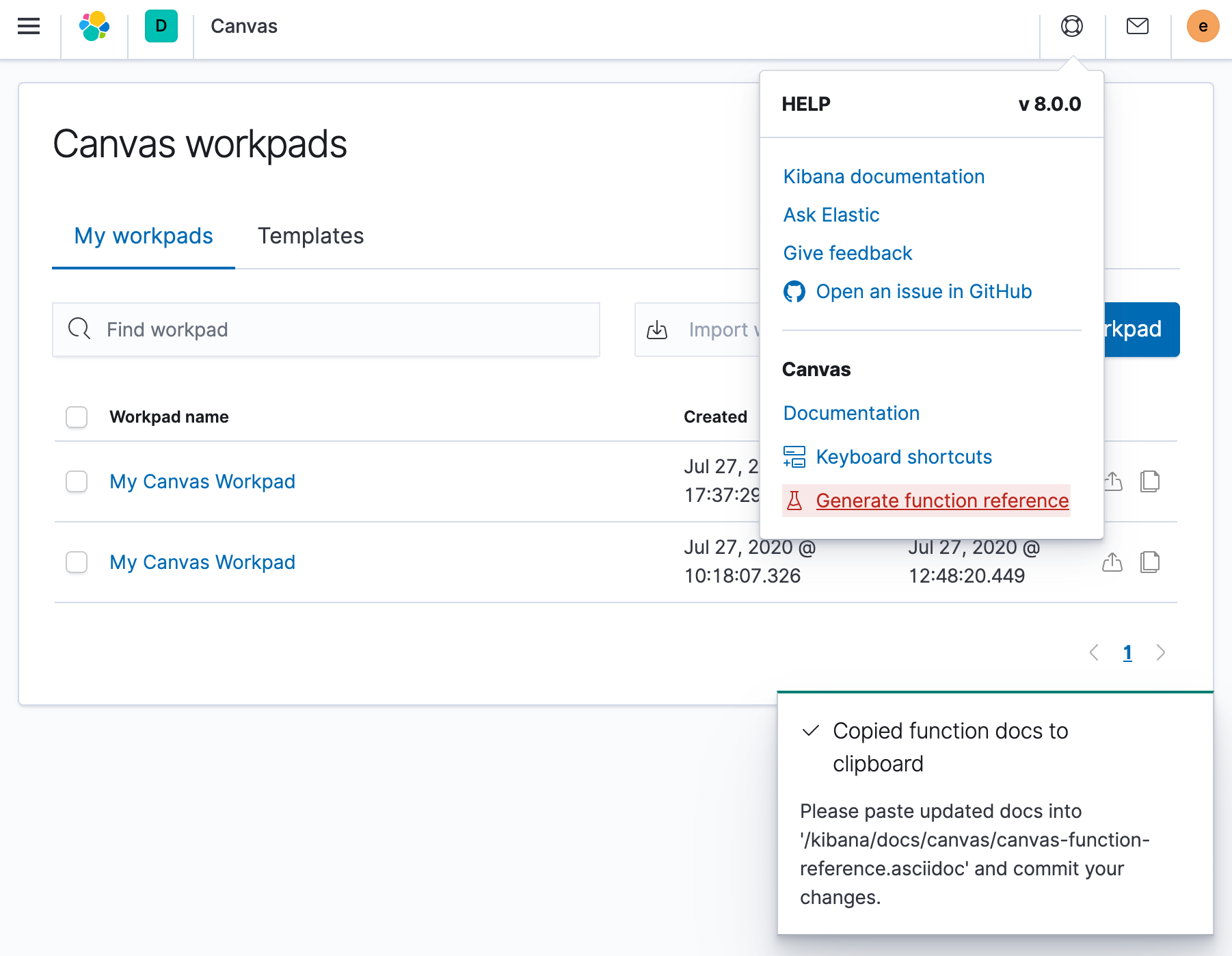1232x956 pixels.
Task: Click the Canvas workpads heading
Action: 200,144
